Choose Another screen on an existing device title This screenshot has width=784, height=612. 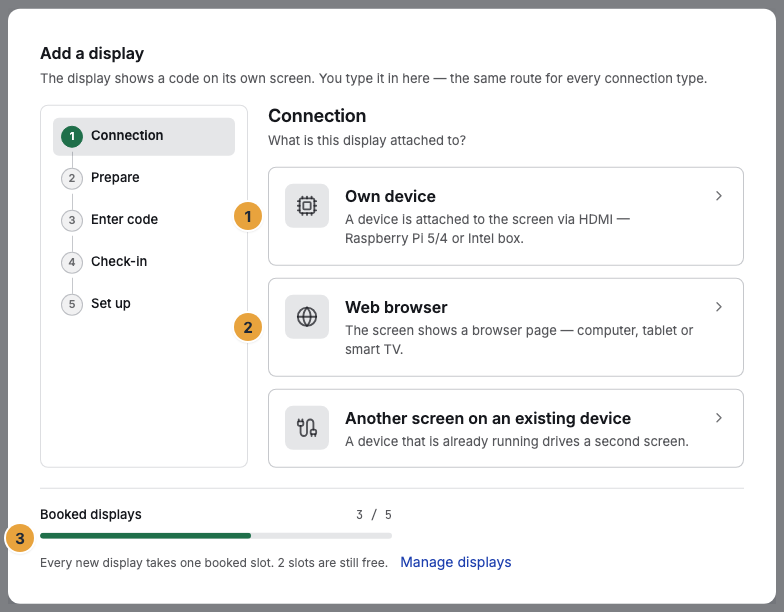488,418
